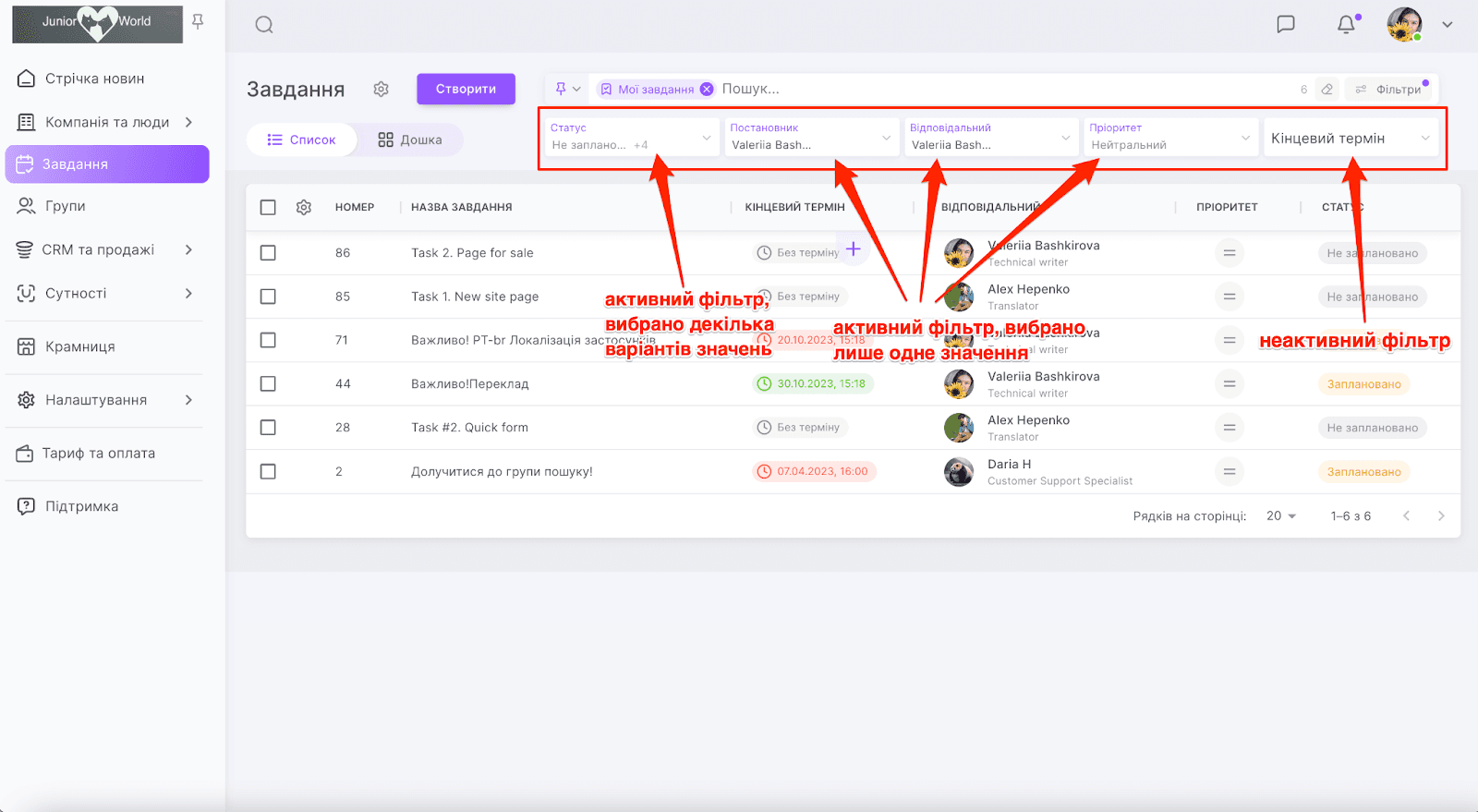Screen dimensions: 1478x812
Task: Click priority icon in task 2 row
Action: 1230,471
